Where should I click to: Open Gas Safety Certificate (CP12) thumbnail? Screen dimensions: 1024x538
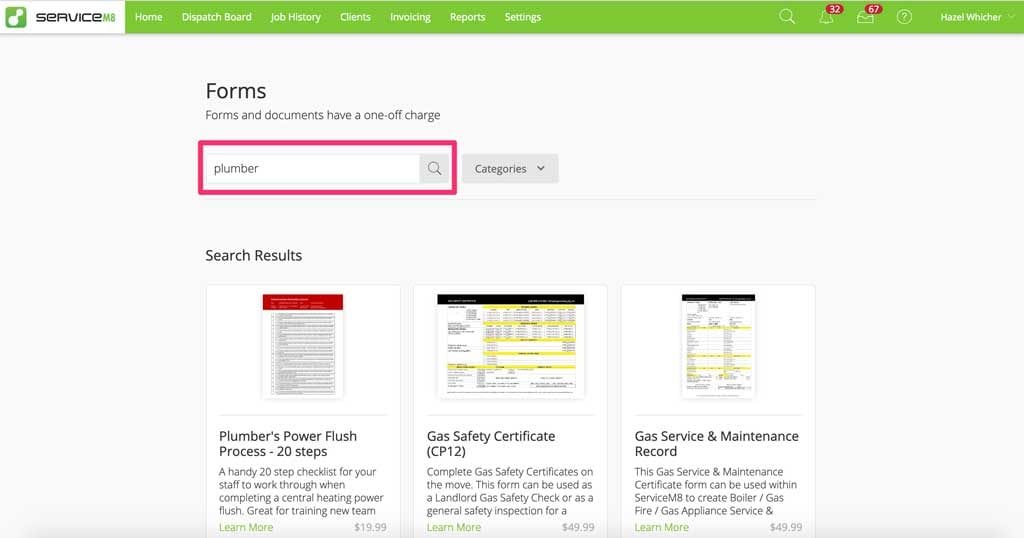pyautogui.click(x=511, y=345)
